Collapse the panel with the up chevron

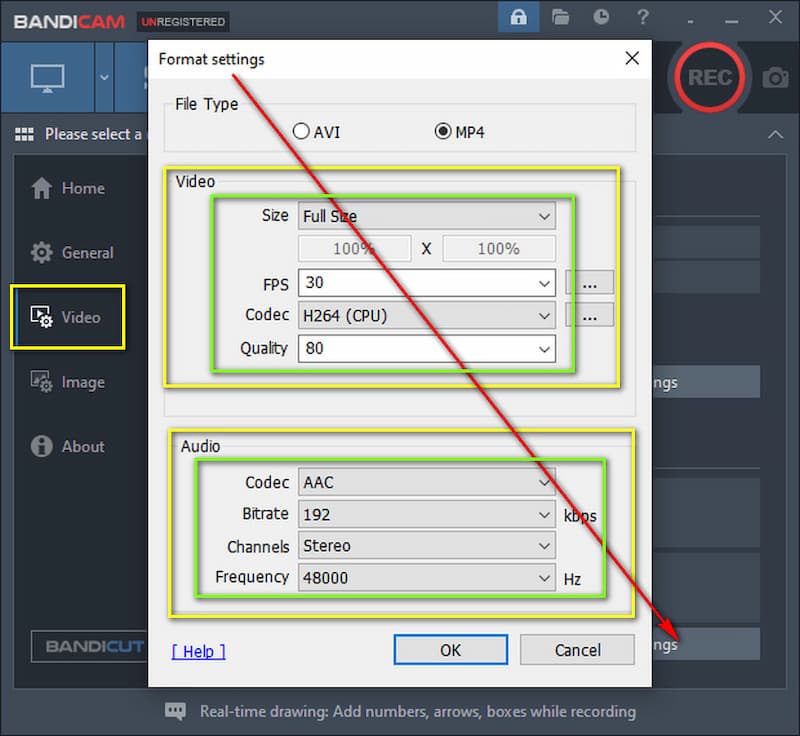(x=776, y=135)
